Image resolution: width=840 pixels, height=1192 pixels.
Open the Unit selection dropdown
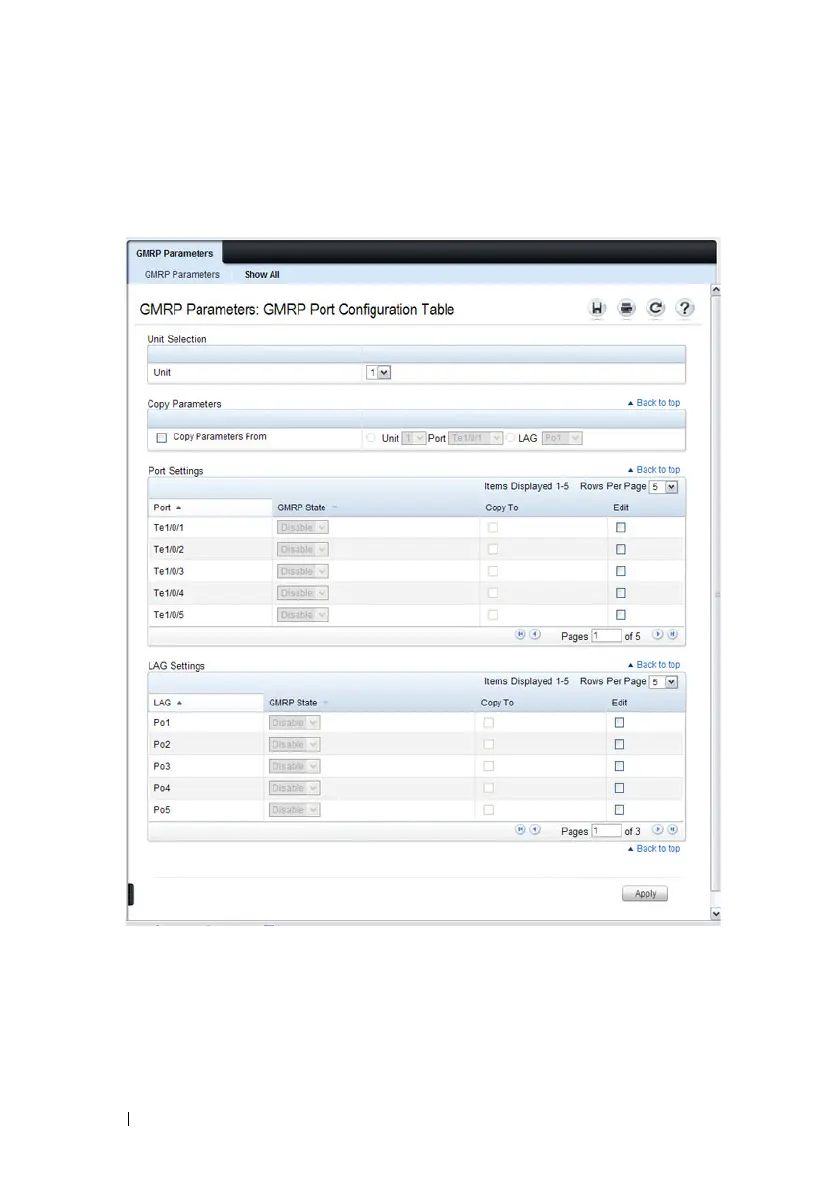(x=378, y=372)
